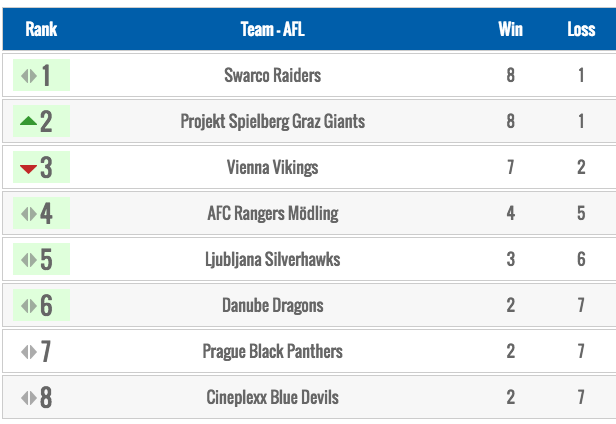This screenshot has height=424, width=616.
Task: Open Projekt Spielberg Graz Giants team
Action: [x=272, y=122]
